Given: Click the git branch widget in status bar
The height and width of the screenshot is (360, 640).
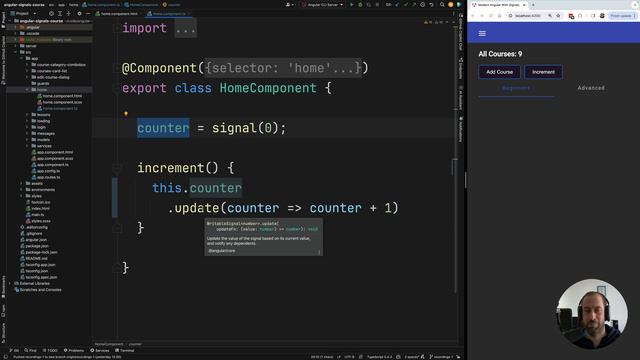Looking at the screenshot, I should pyautogui.click(x=442, y=357).
